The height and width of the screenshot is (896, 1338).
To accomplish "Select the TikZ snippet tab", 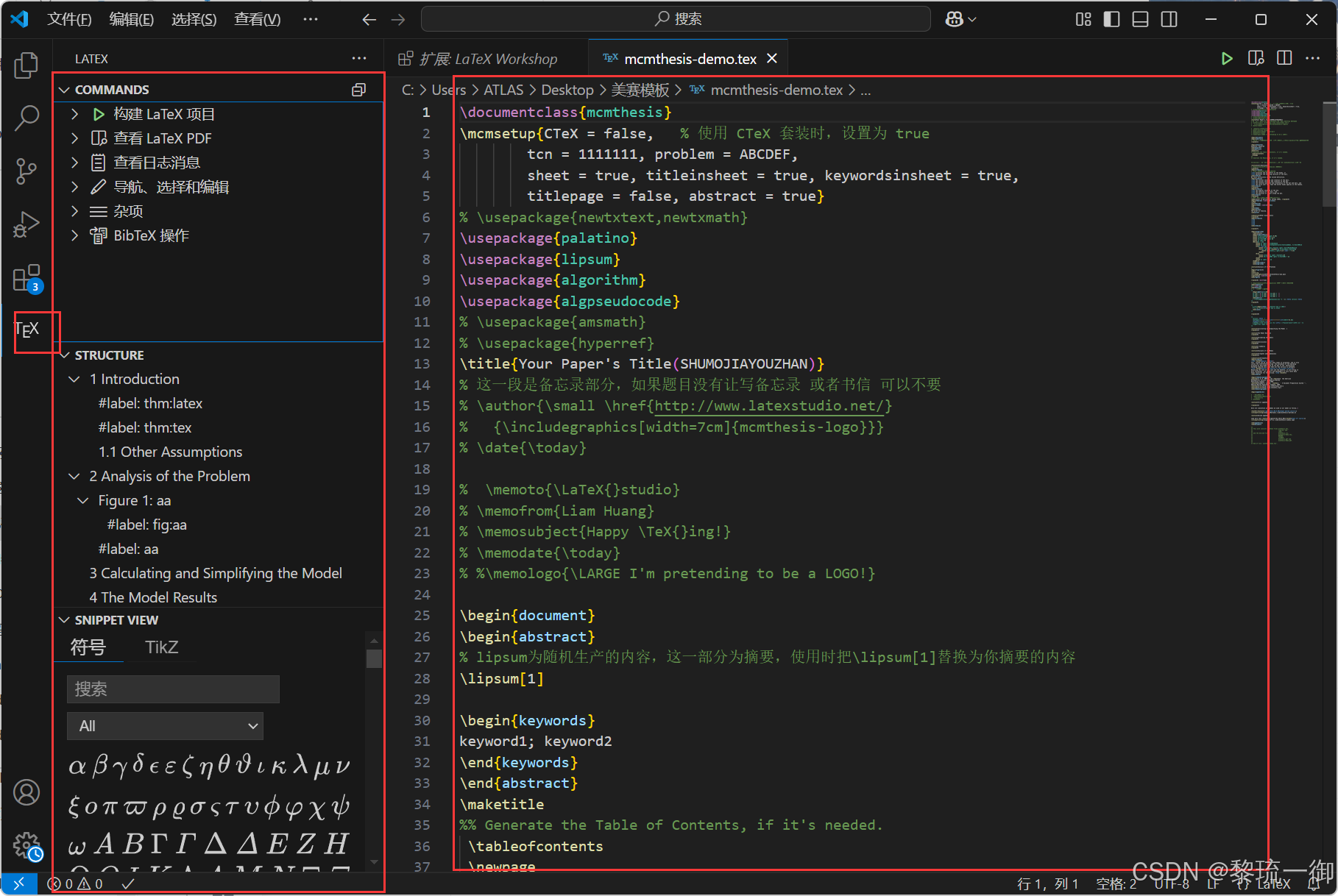I will coord(162,647).
